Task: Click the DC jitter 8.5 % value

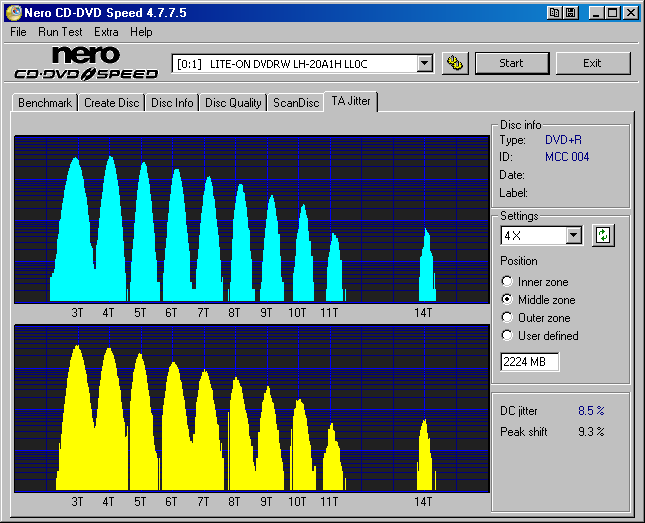Action: (x=591, y=411)
